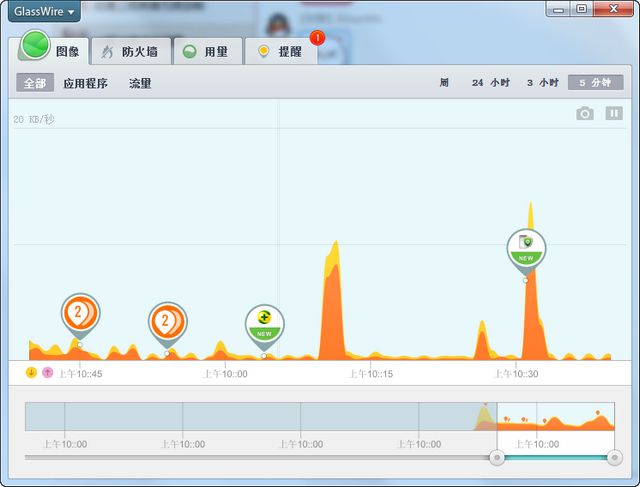Pause the live graph
Image resolution: width=640 pixels, height=487 pixels.
[614, 113]
